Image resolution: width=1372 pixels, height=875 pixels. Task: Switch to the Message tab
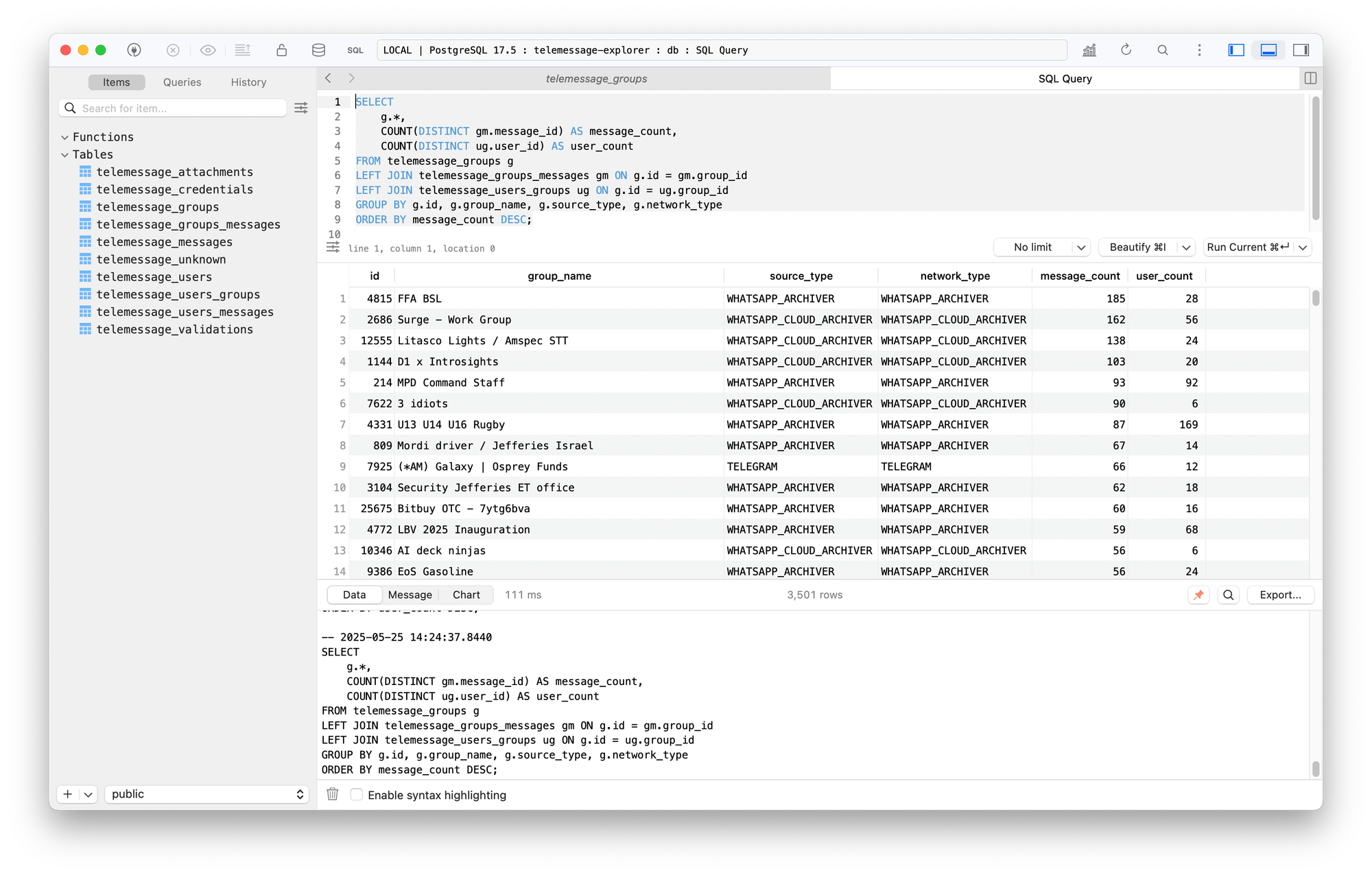410,595
